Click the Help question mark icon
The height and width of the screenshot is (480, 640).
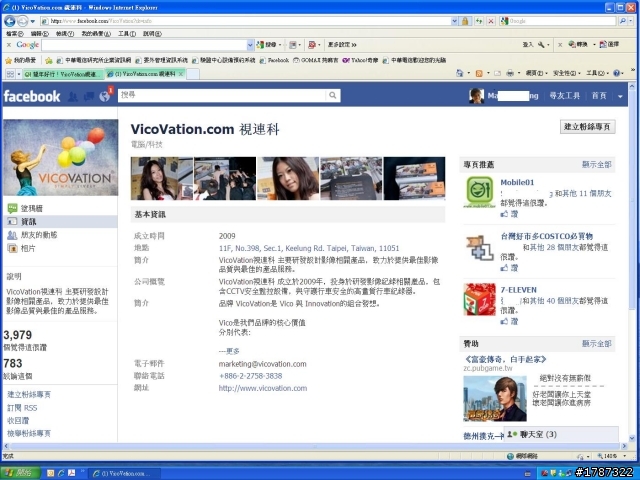point(617,73)
